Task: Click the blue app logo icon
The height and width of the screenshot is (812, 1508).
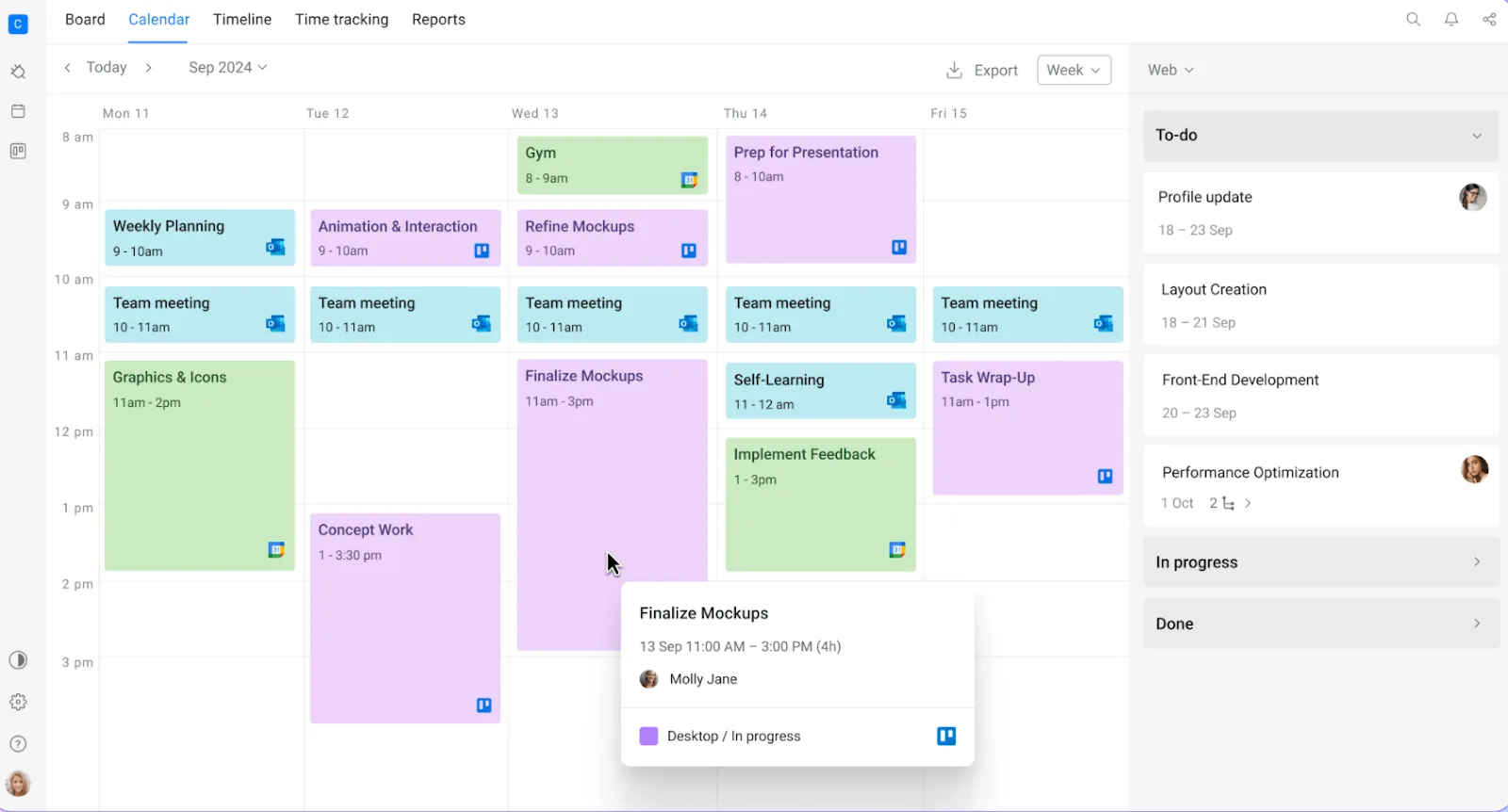Action: (x=18, y=24)
